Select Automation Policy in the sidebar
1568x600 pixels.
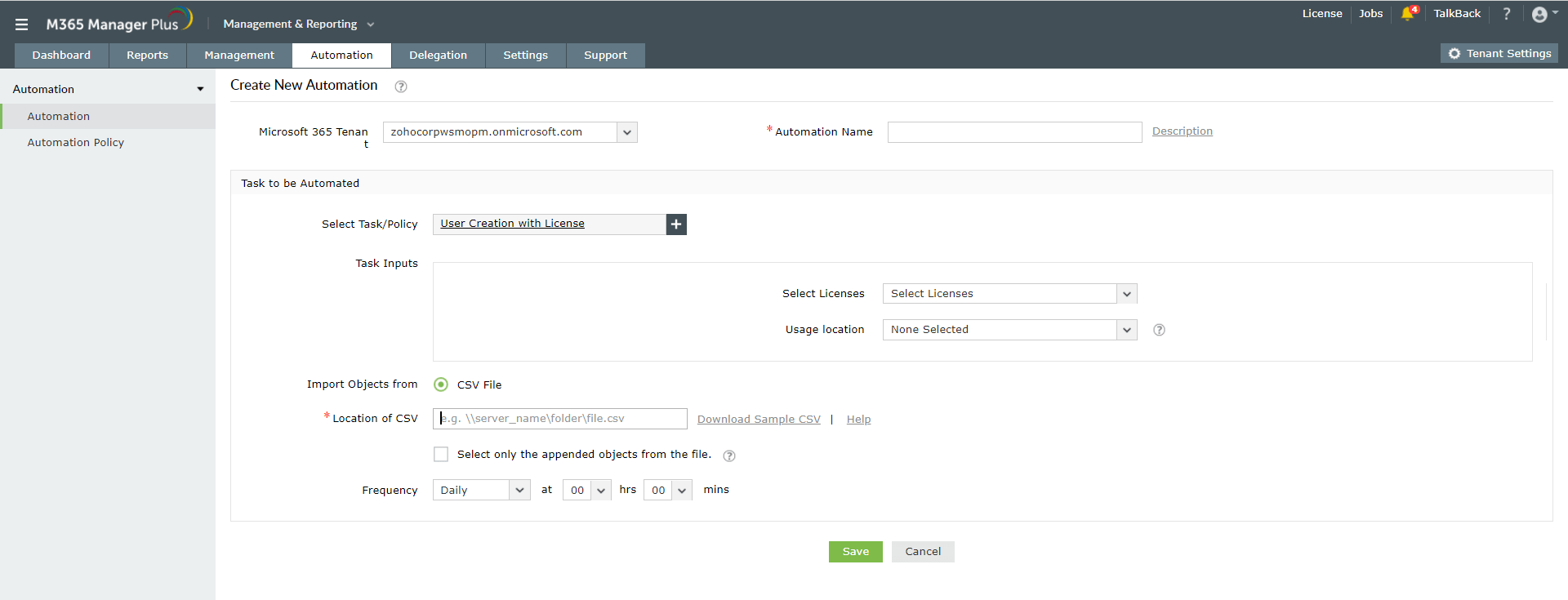coord(108,143)
